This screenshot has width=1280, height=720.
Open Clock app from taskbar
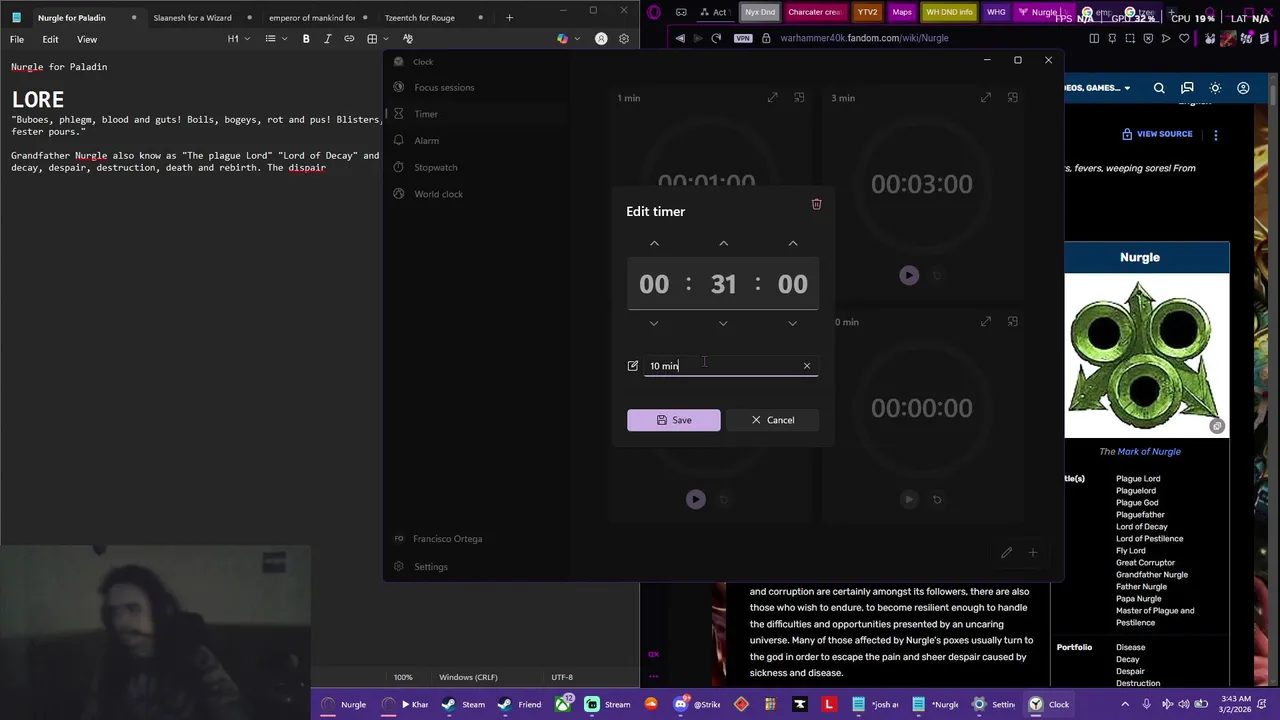(1050, 704)
